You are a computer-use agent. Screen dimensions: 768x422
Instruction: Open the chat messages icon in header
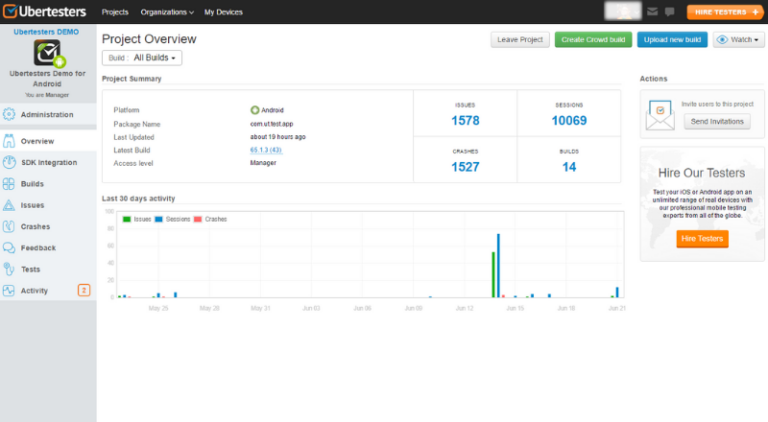667,12
